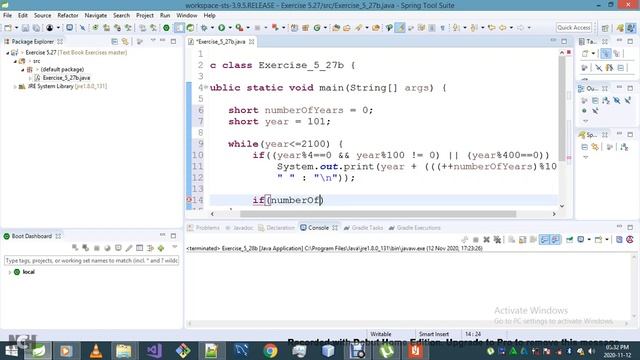
Task: Toggle Show Console on standard output change
Action: point(544,240)
